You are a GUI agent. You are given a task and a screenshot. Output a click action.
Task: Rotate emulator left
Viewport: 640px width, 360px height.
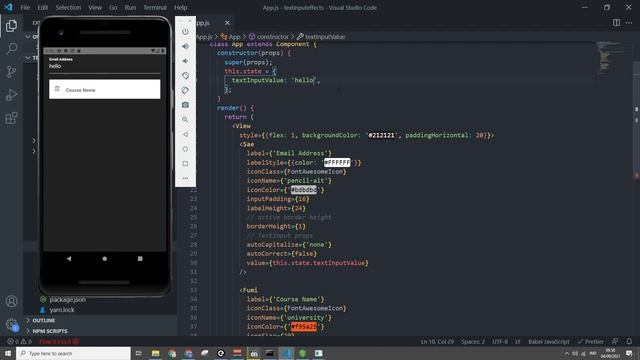tap(185, 76)
